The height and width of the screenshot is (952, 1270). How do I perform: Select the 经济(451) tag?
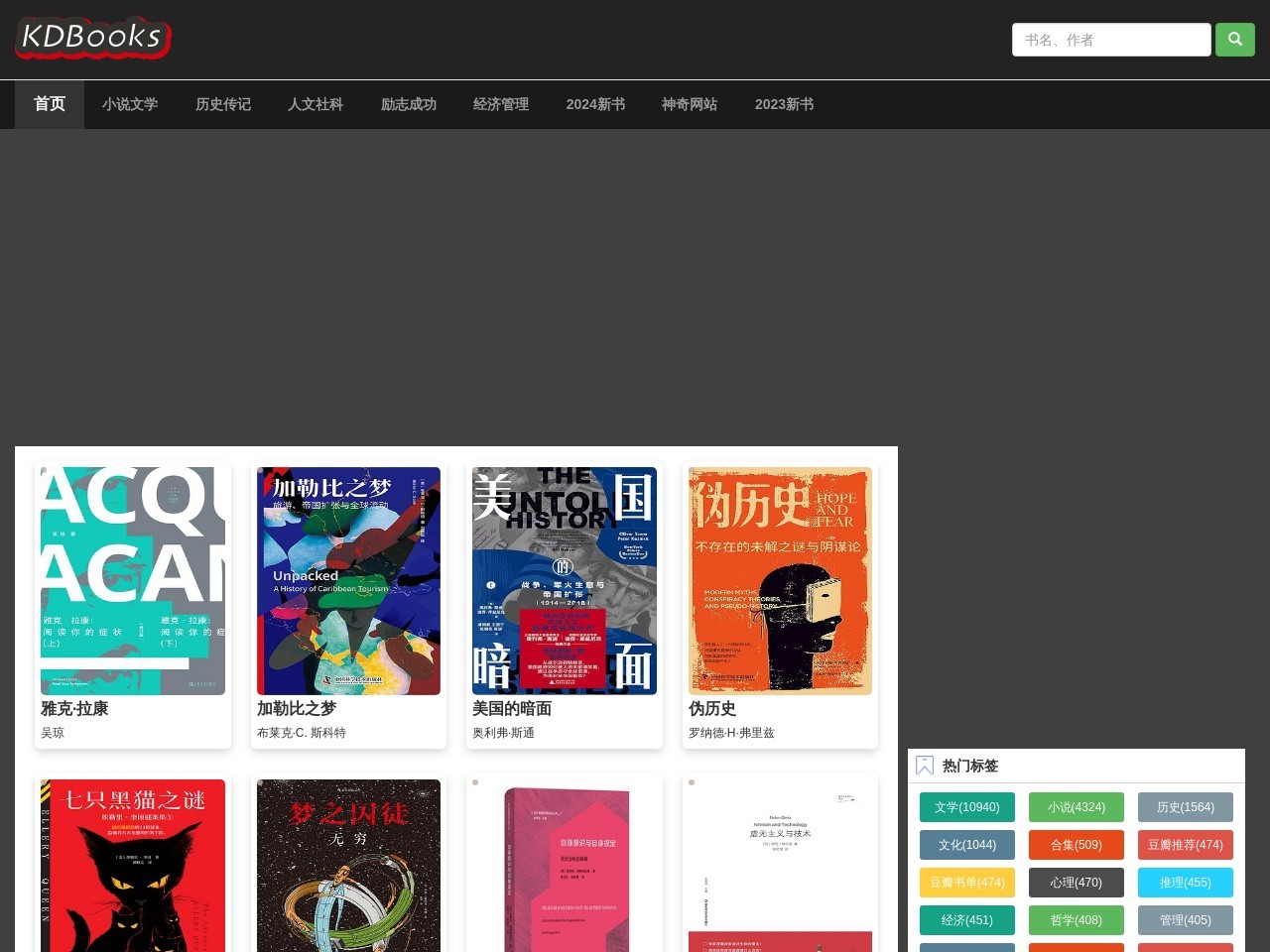pos(967,920)
